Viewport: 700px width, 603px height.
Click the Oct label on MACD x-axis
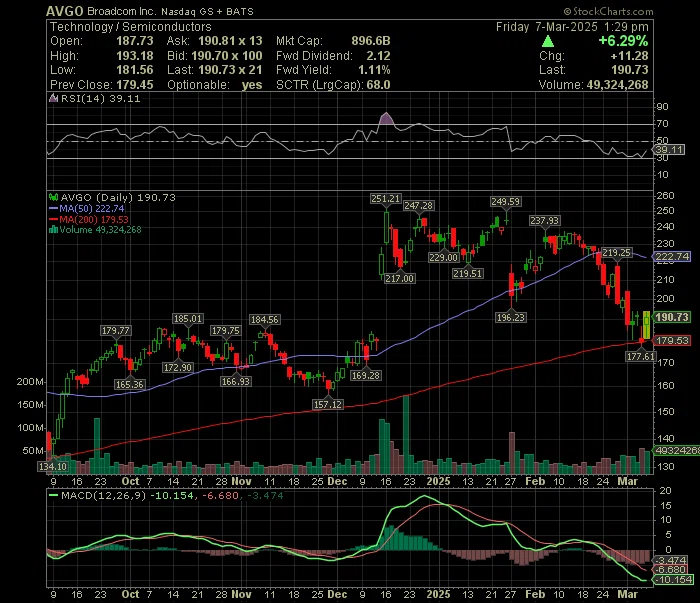(x=130, y=595)
